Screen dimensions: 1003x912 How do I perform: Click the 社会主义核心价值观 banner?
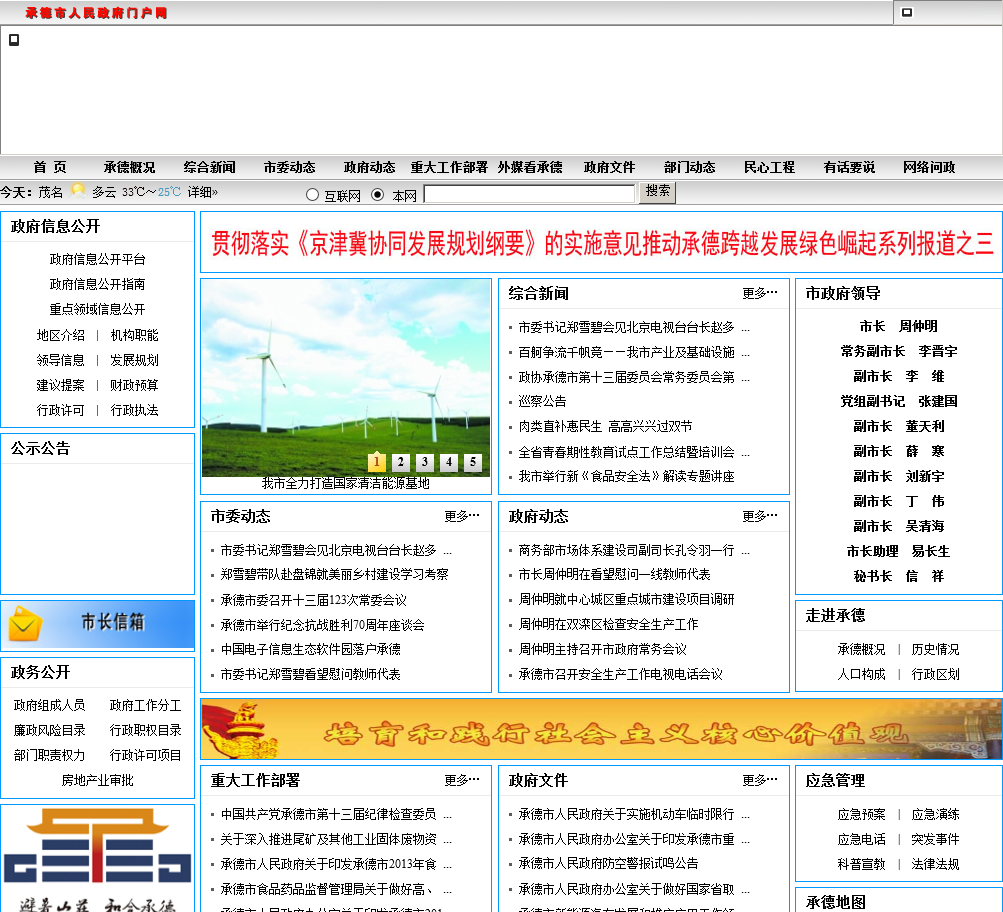click(601, 729)
